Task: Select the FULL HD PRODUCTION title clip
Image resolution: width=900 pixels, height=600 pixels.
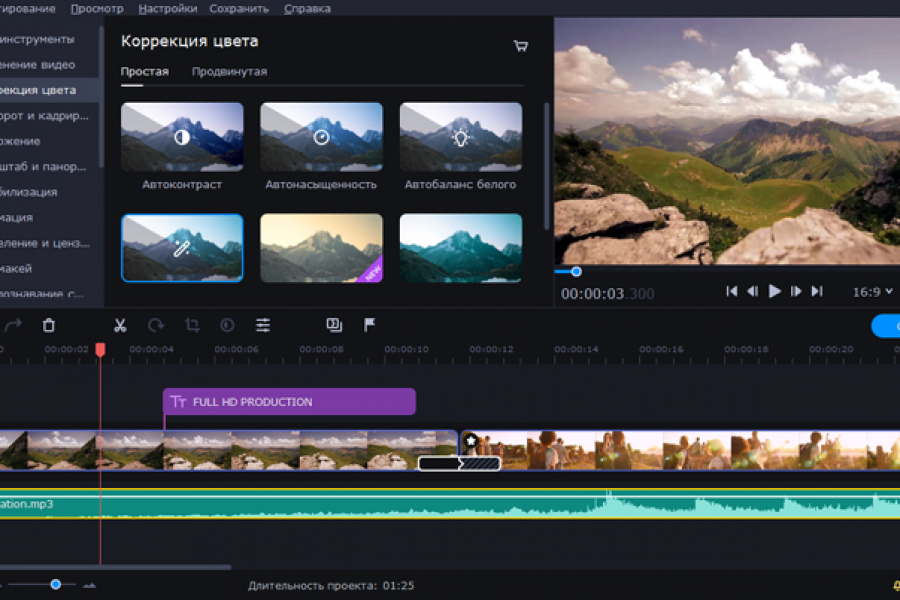Action: click(289, 402)
